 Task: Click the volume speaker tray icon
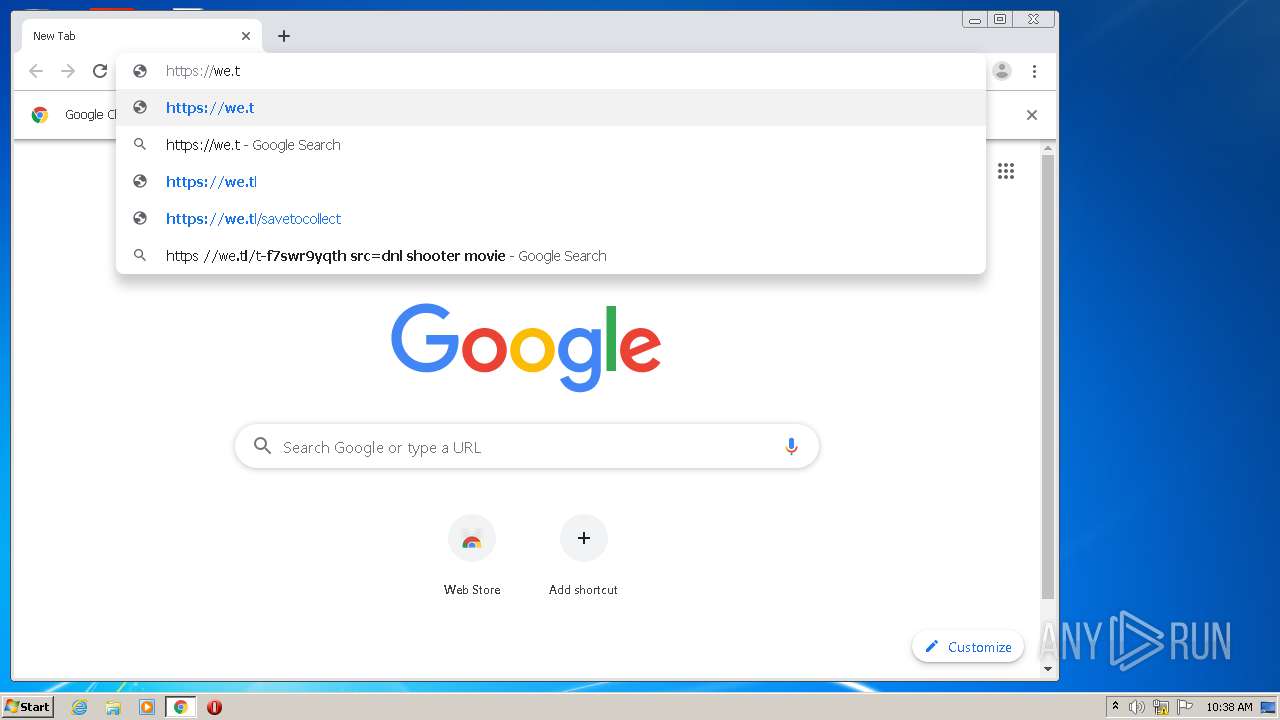coord(1137,707)
